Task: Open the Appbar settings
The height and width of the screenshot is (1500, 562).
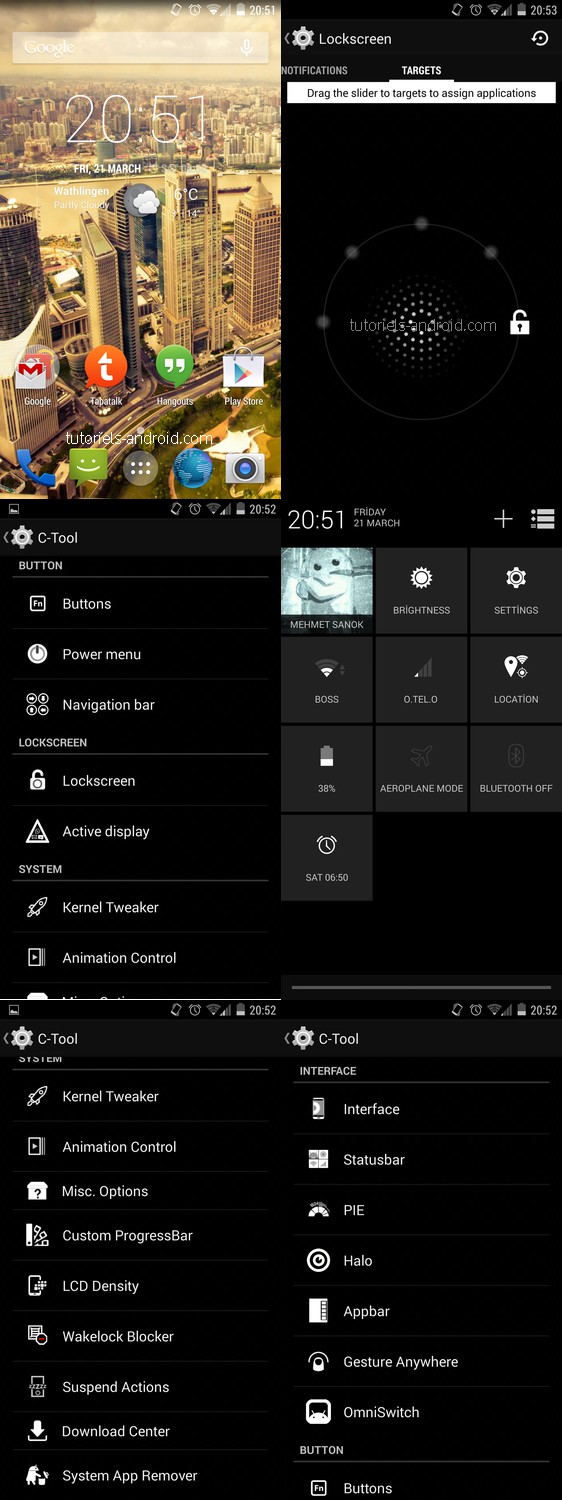Action: click(421, 1311)
